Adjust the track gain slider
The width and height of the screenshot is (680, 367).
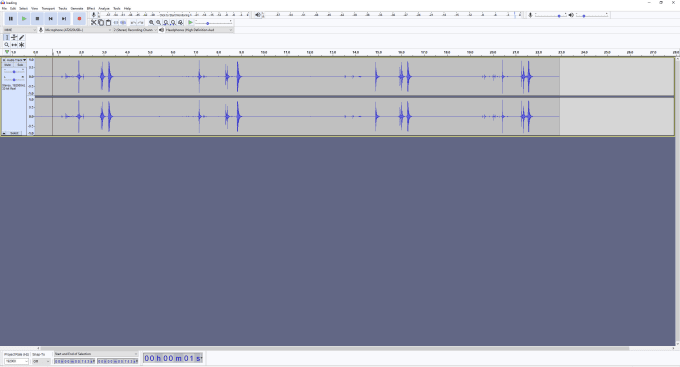pyautogui.click(x=14, y=72)
